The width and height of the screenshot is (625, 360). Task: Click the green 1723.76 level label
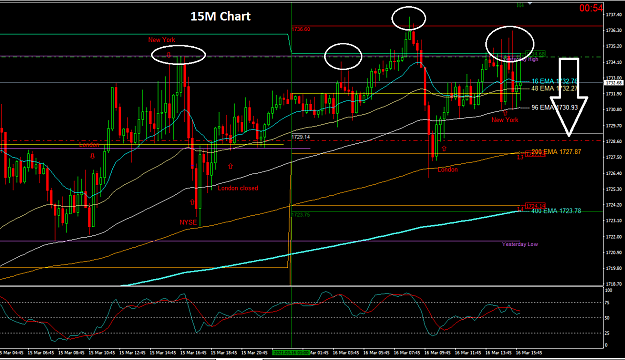301,215
